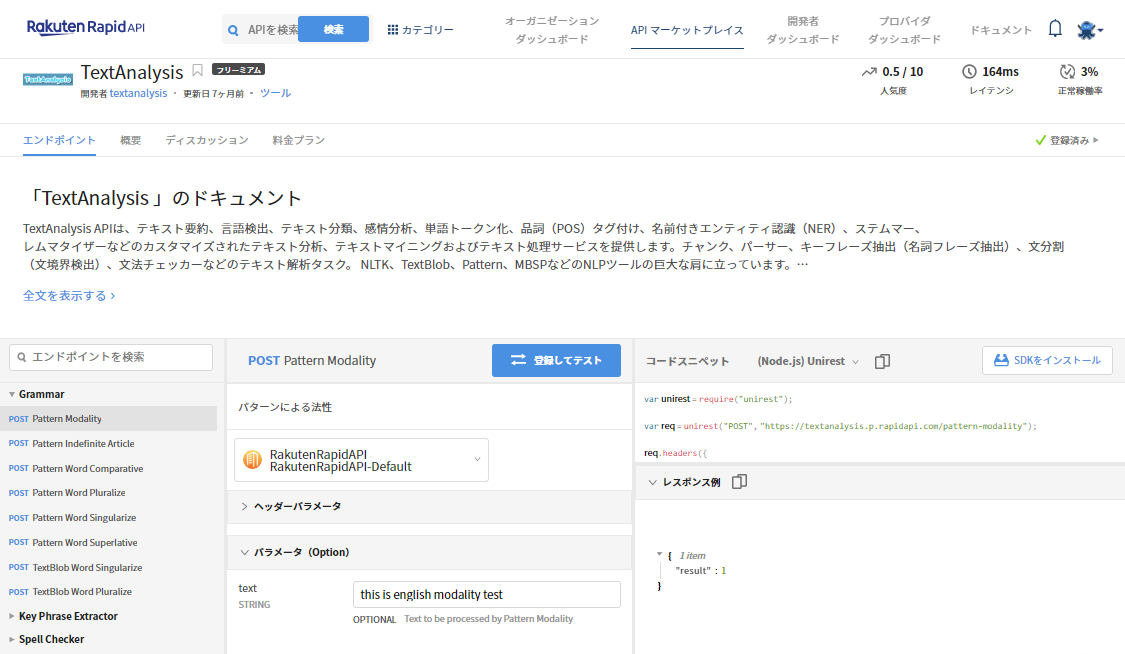Open the textanalysis developer link
The image size is (1125, 654).
(138, 93)
